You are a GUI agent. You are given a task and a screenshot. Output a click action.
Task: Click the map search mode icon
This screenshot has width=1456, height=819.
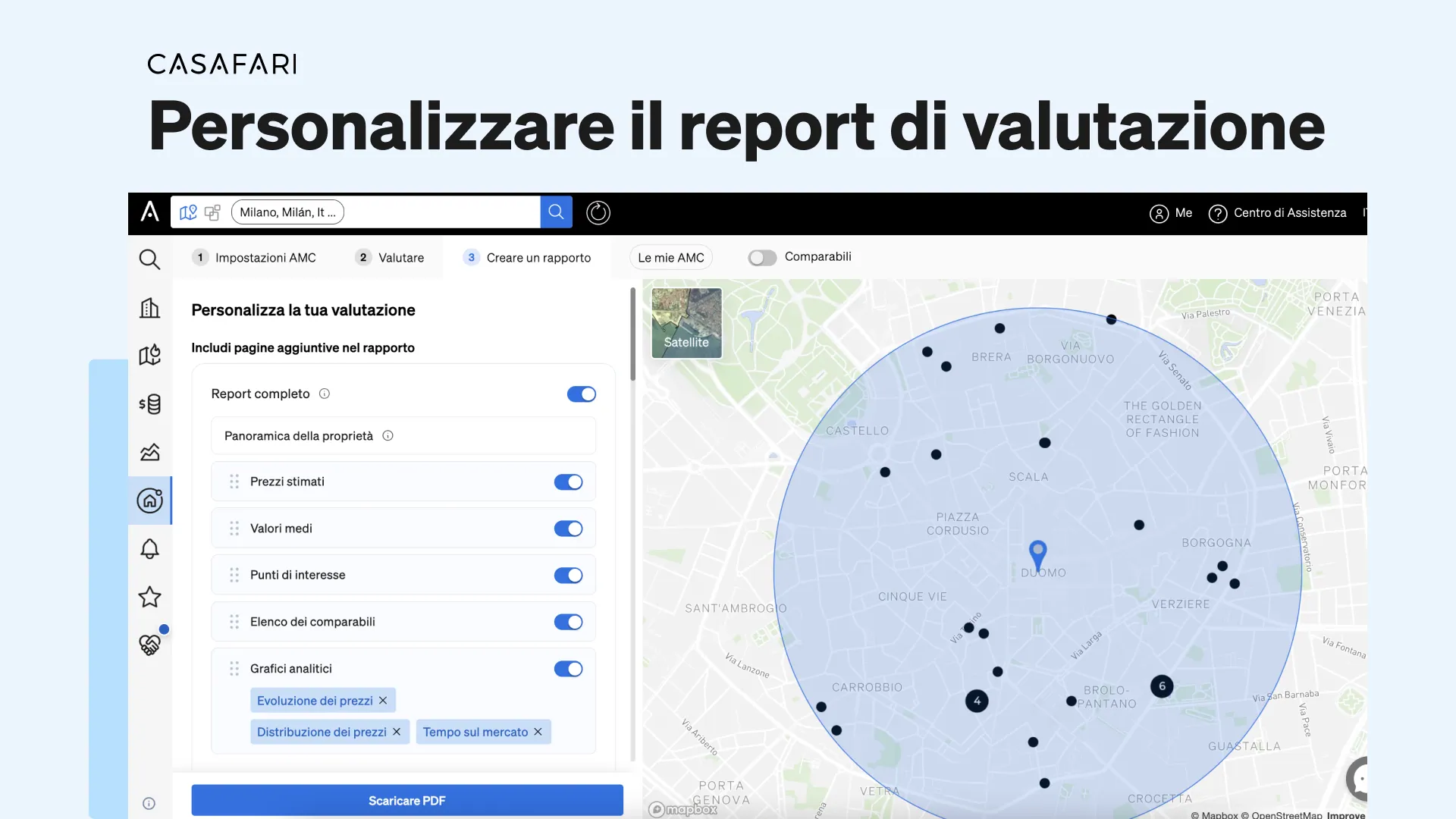[x=188, y=212]
